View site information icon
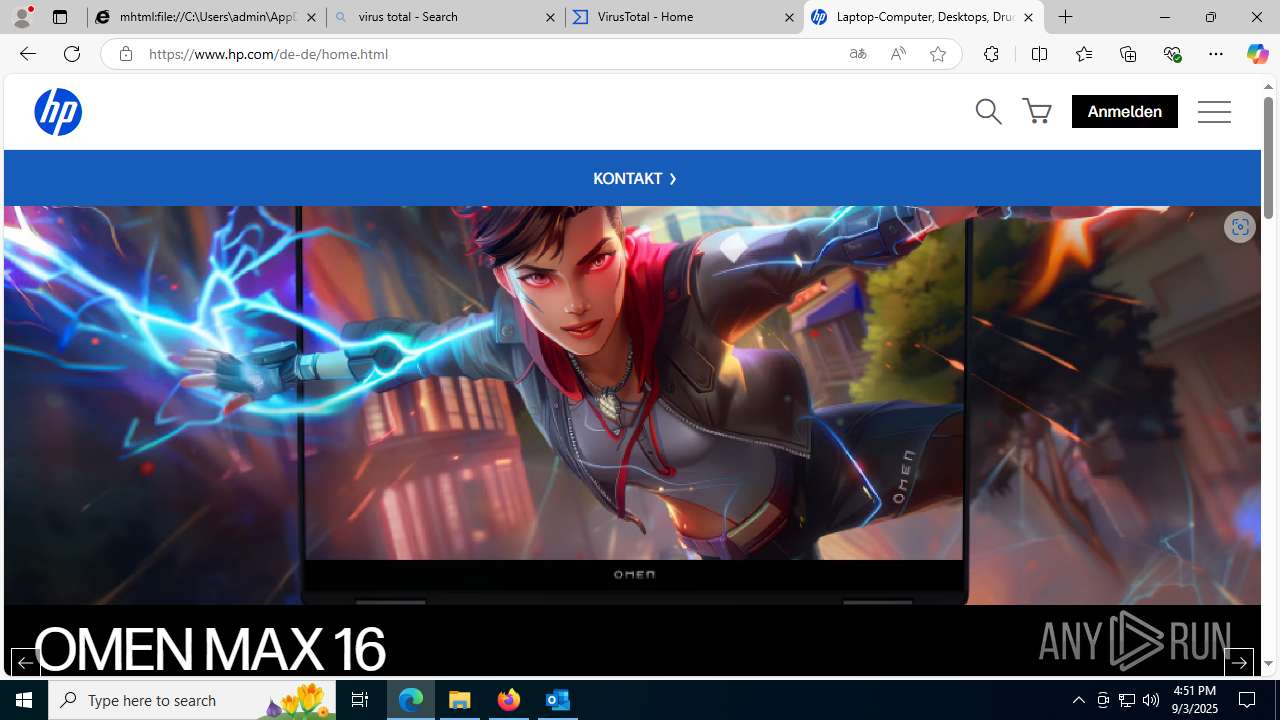Image resolution: width=1280 pixels, height=720 pixels. (125, 54)
